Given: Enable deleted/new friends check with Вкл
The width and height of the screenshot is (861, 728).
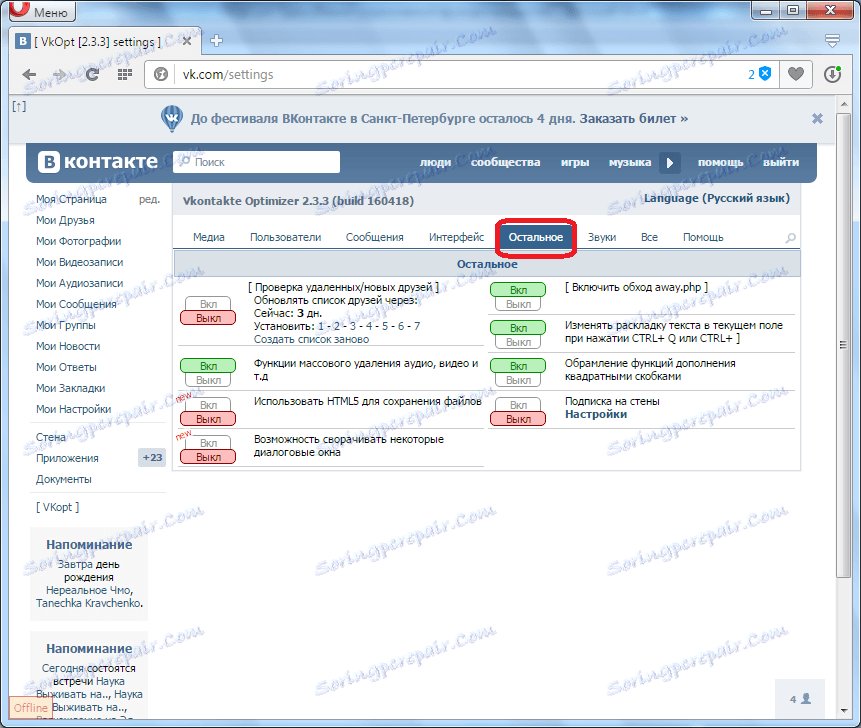Looking at the screenshot, I should click(208, 304).
